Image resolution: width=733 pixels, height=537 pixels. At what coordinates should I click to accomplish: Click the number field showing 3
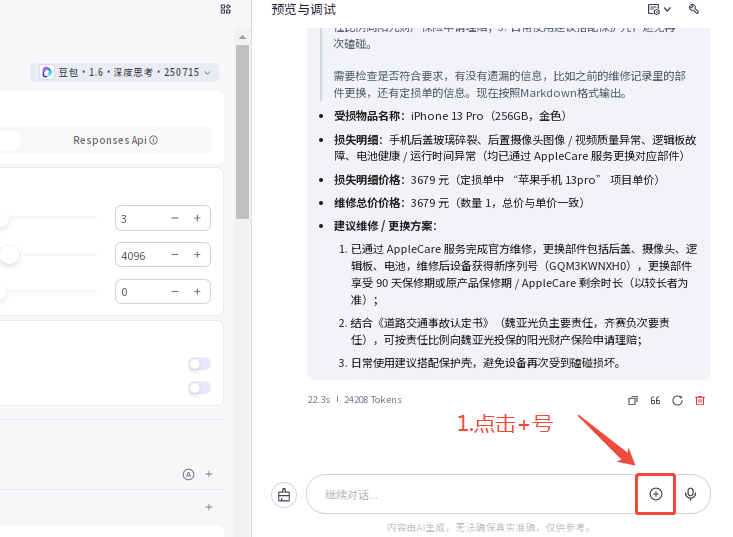[163, 218]
